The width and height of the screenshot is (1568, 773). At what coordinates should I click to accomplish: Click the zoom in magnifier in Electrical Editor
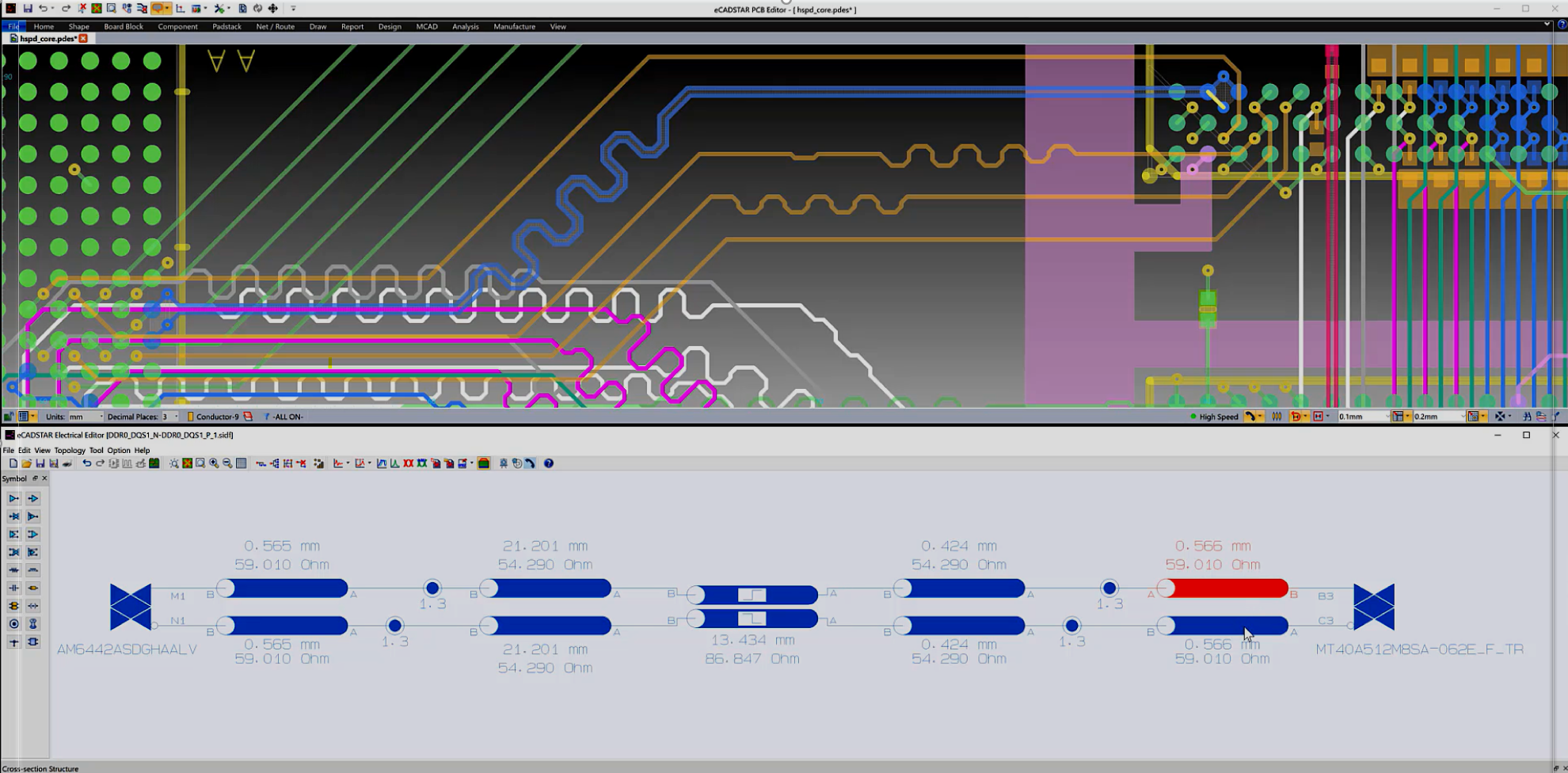pos(214,463)
